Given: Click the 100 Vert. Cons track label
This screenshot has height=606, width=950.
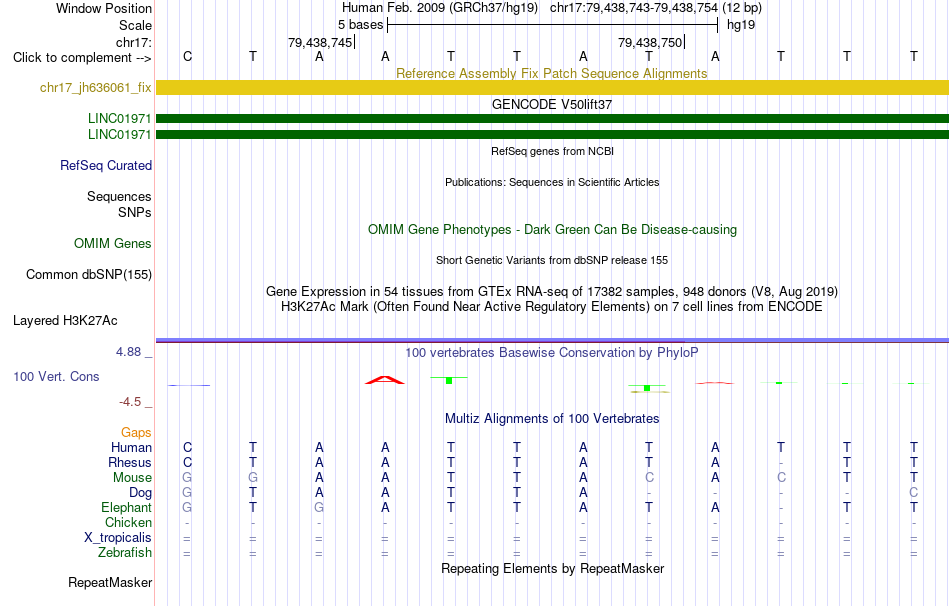Looking at the screenshot, I should (x=56, y=376).
